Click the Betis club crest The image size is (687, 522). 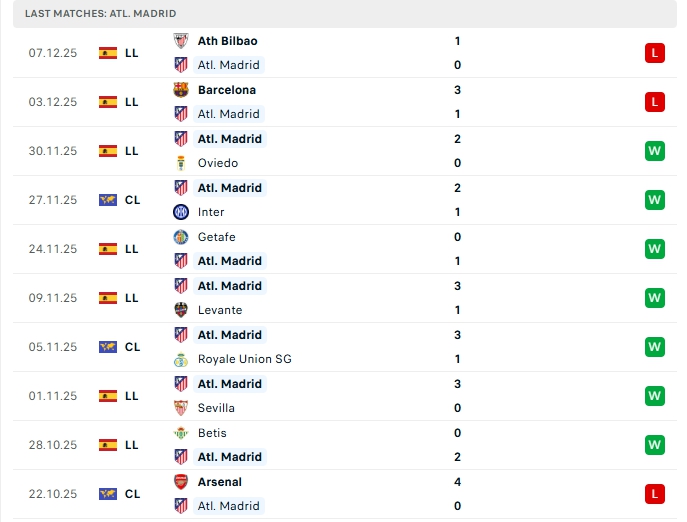coord(181,433)
